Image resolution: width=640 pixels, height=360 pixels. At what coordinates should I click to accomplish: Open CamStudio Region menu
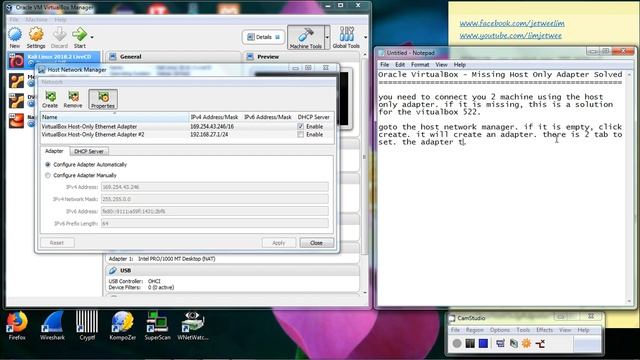pos(474,330)
